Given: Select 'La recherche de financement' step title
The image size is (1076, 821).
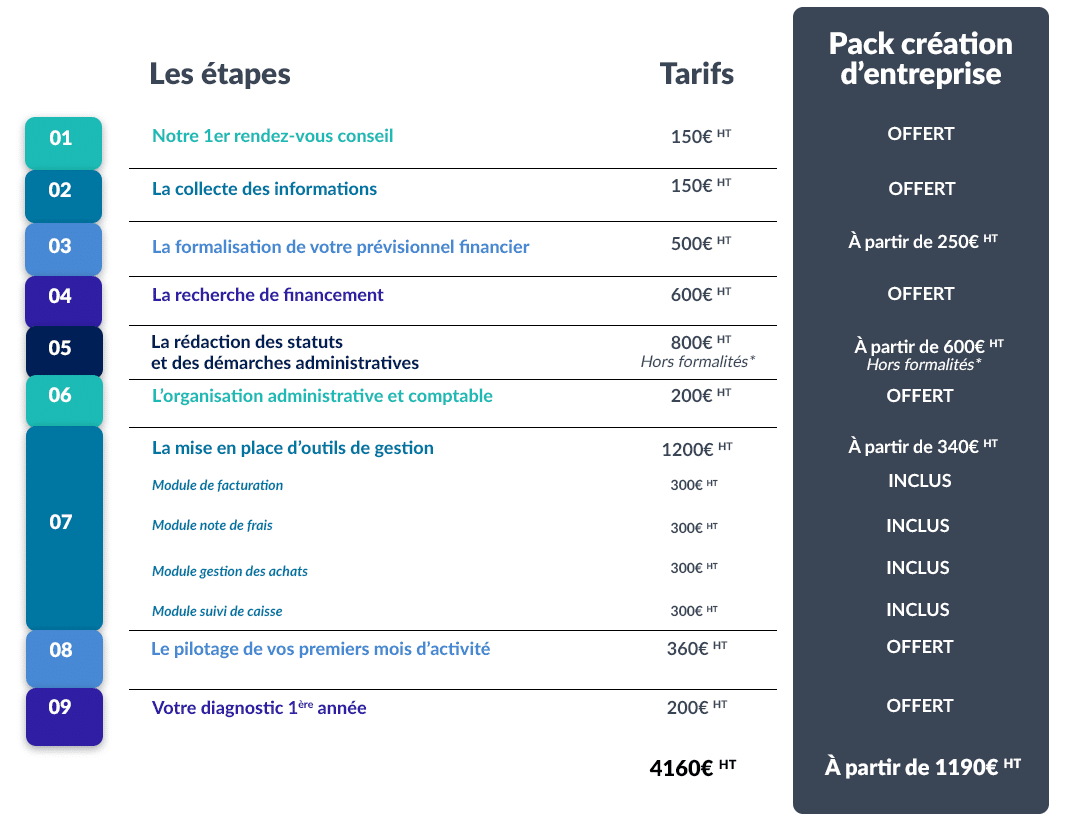Looking at the screenshot, I should coord(267,295).
